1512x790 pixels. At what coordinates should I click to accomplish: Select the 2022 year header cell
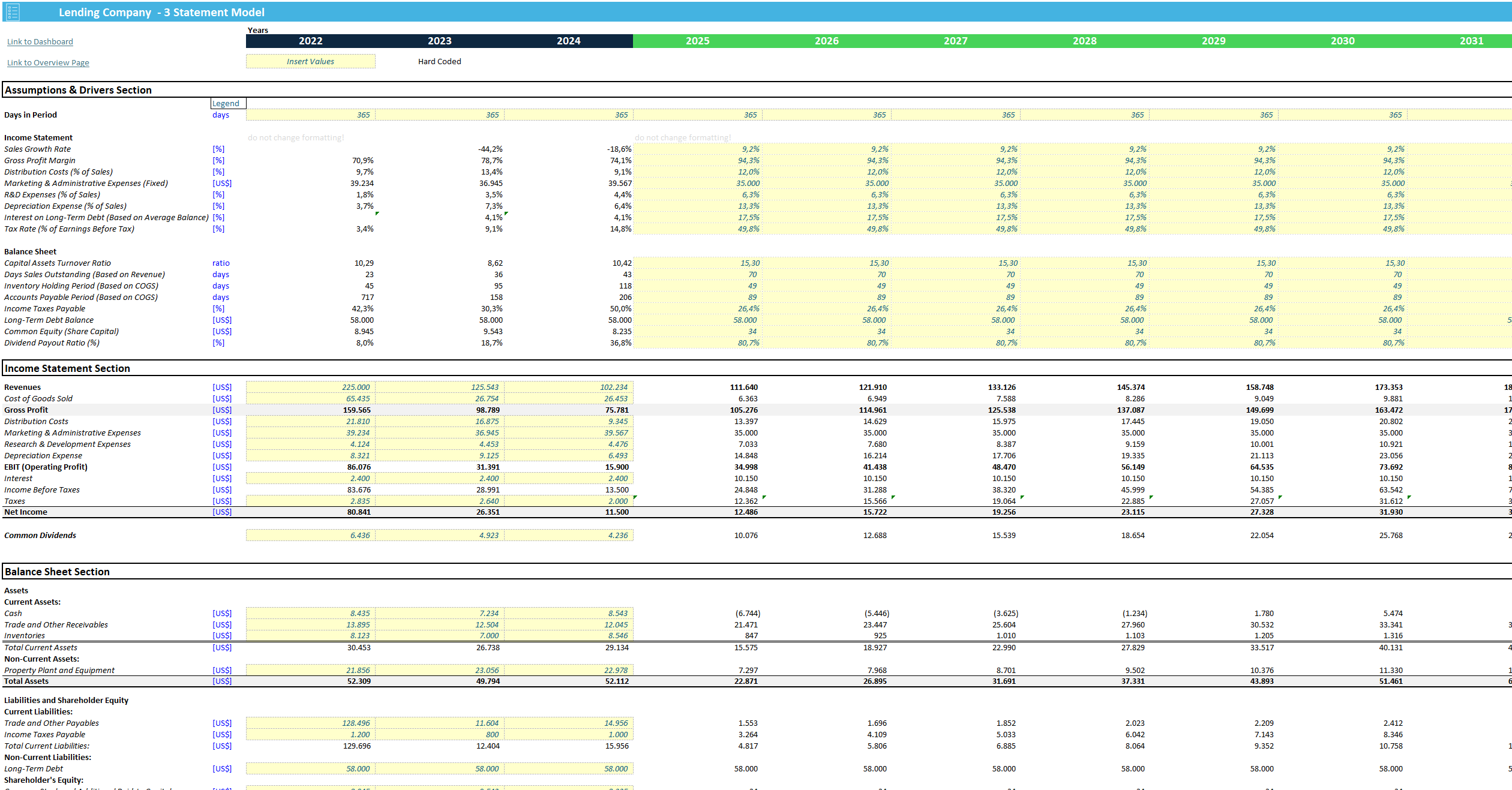click(x=310, y=41)
